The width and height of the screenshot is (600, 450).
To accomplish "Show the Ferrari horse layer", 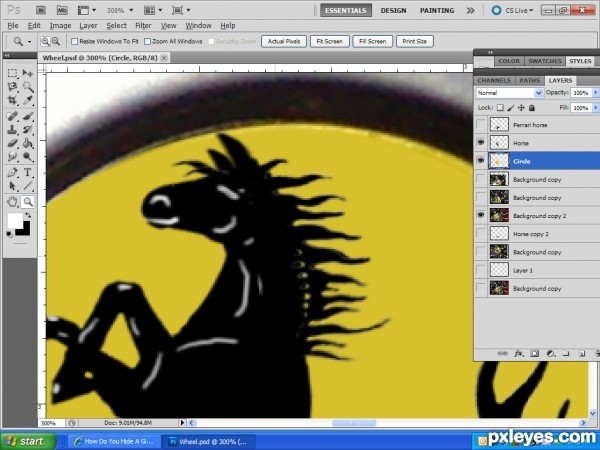I will [x=481, y=125].
